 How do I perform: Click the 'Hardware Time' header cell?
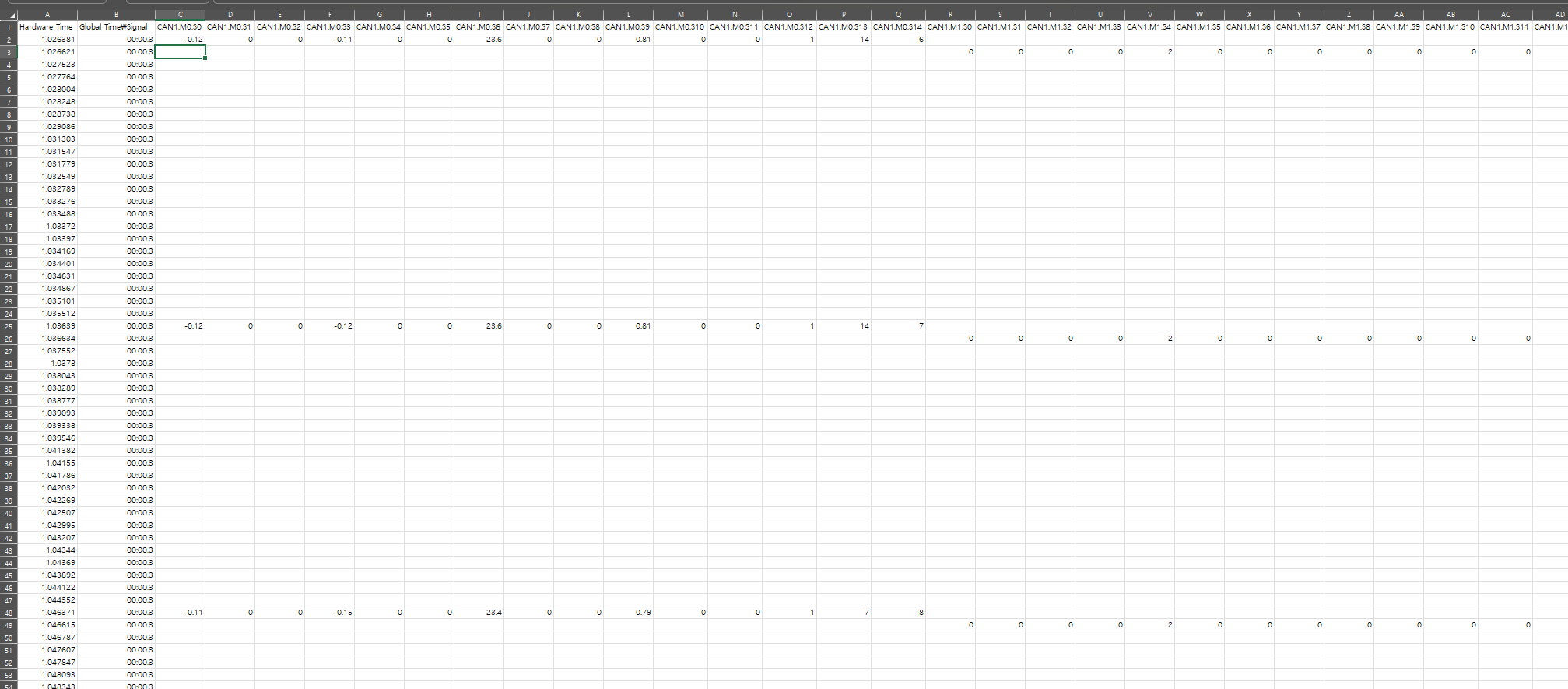tap(47, 27)
